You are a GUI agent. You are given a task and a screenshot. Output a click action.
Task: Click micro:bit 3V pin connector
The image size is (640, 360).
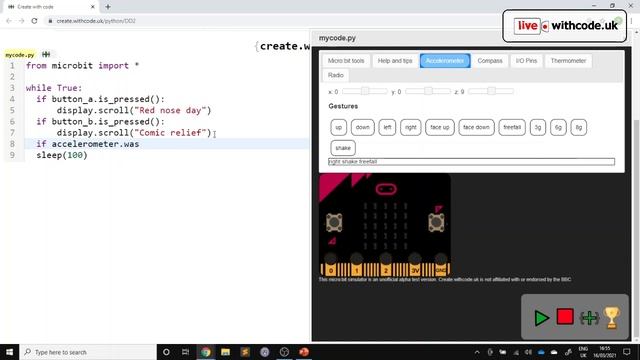click(x=415, y=270)
